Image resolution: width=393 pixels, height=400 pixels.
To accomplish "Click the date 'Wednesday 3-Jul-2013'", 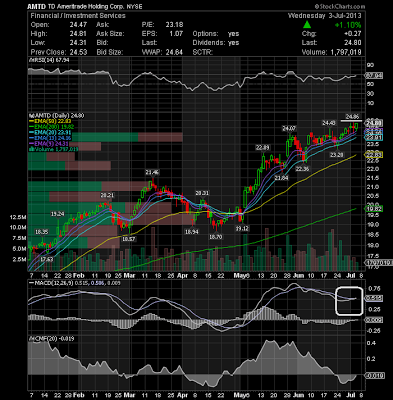I will [x=324, y=16].
